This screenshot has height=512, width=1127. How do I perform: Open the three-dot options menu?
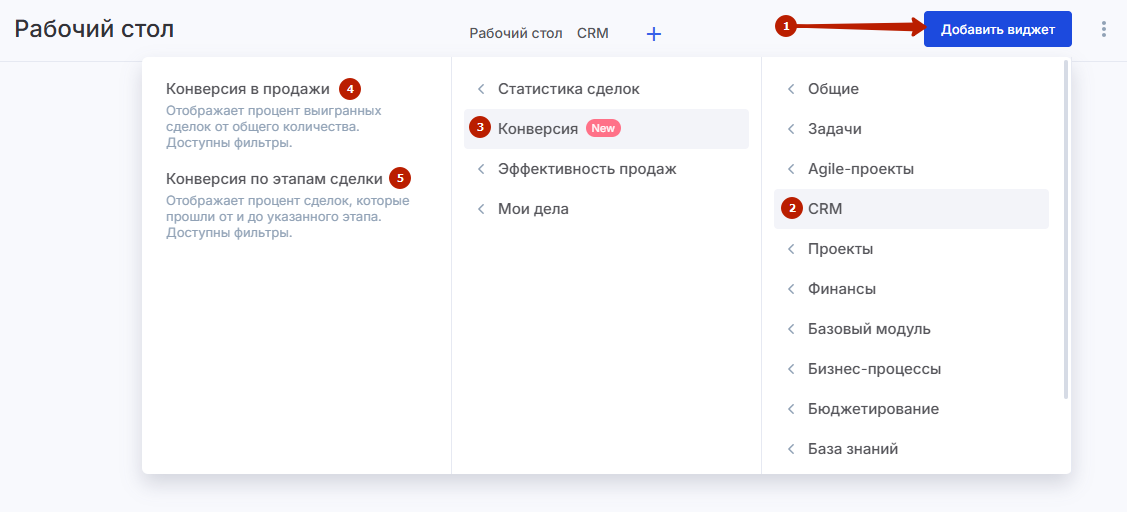[1104, 29]
